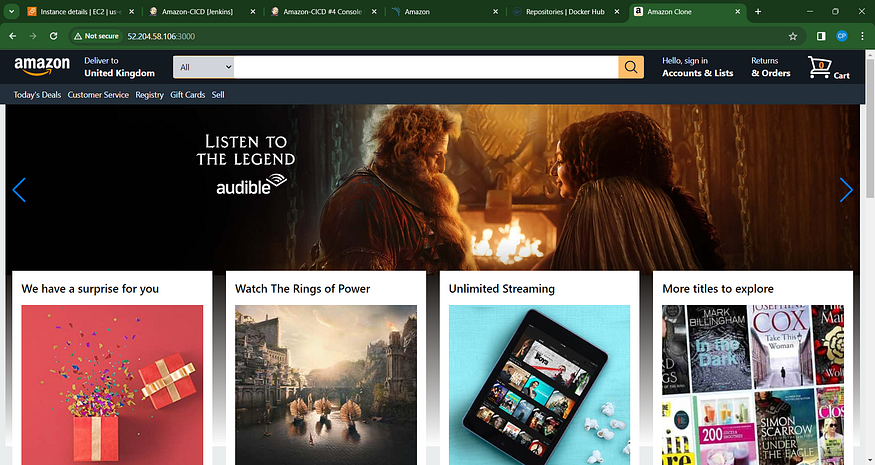This screenshot has width=875, height=465.
Task: Click 'More titles to explore' heading
Action: 718,289
